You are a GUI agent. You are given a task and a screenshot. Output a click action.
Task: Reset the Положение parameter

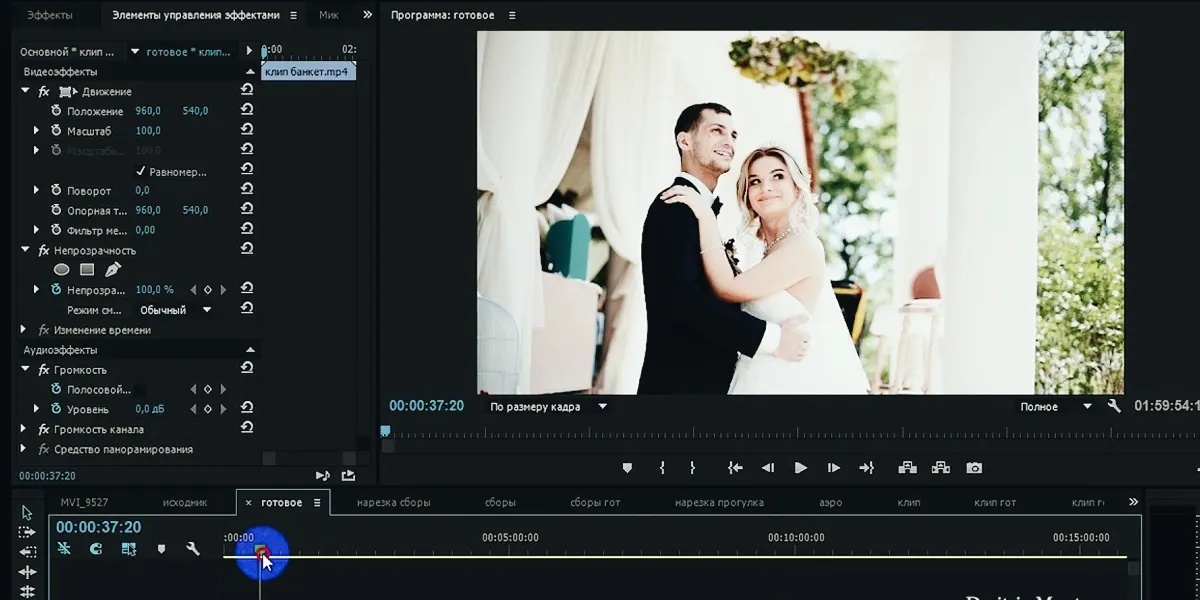coord(247,111)
